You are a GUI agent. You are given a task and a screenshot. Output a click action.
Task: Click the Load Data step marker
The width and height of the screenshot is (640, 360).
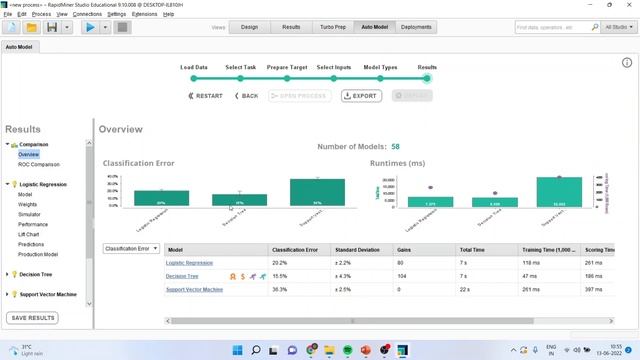click(x=194, y=78)
